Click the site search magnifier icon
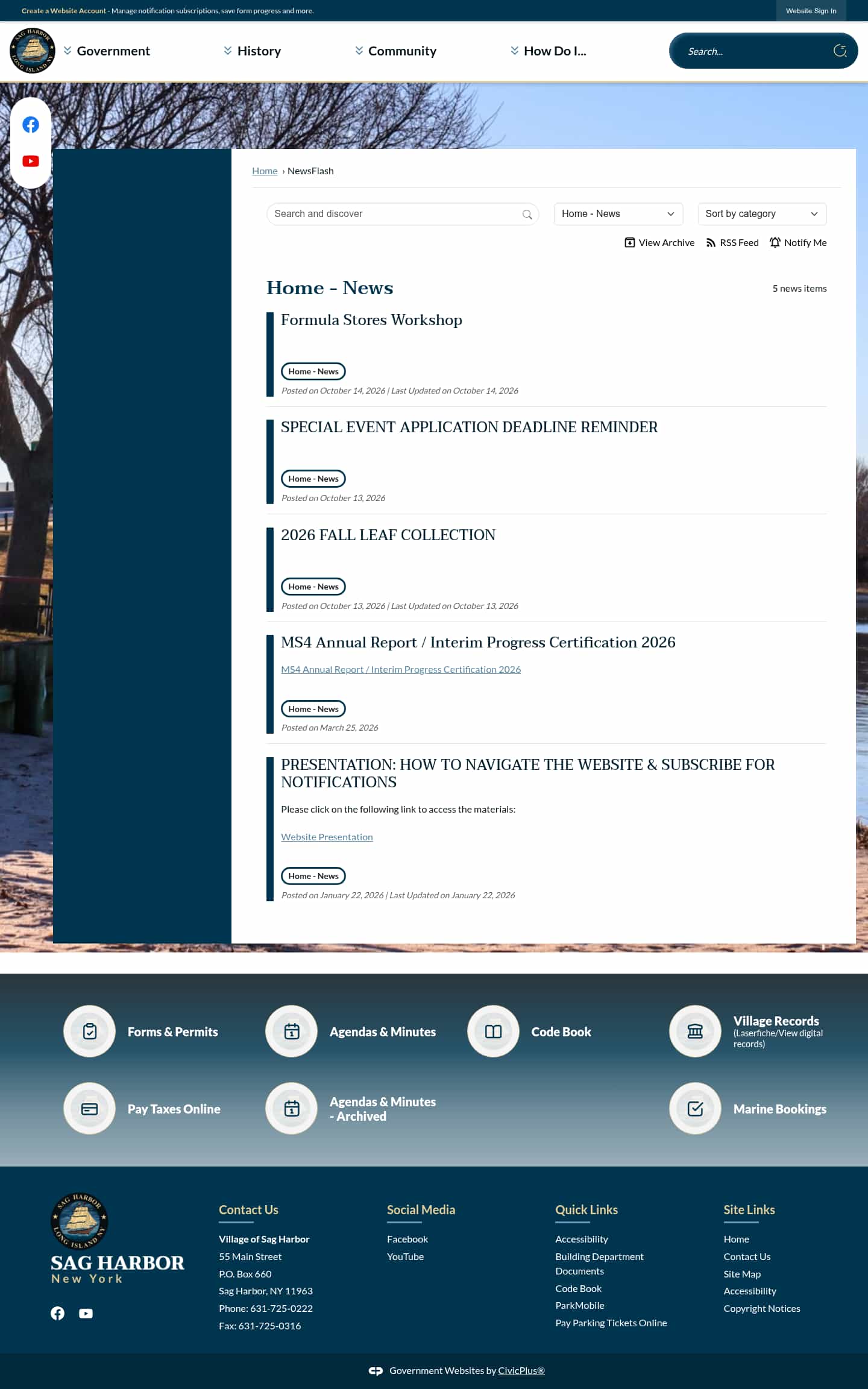 [x=840, y=51]
